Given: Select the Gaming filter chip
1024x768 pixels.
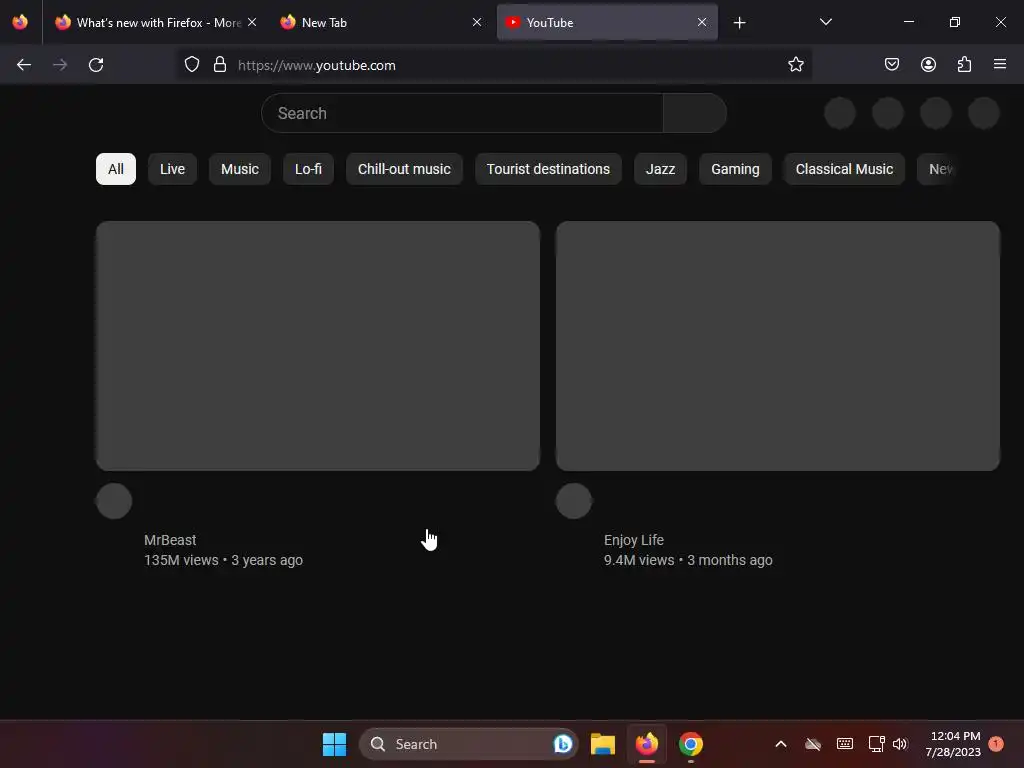Looking at the screenshot, I should [x=735, y=169].
